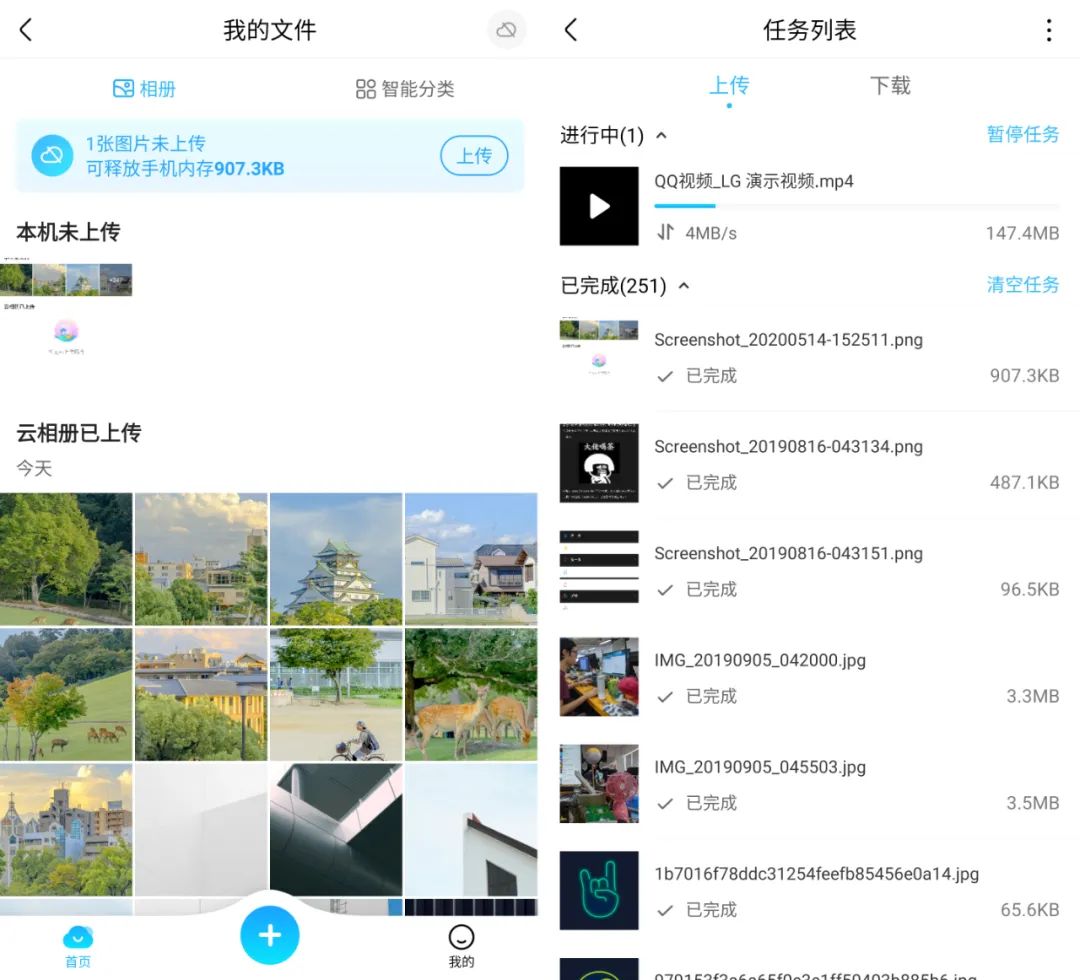Select file name QQ视频_LG 演示视频.mp4
Viewport: 1080px width, 980px height.
click(754, 181)
